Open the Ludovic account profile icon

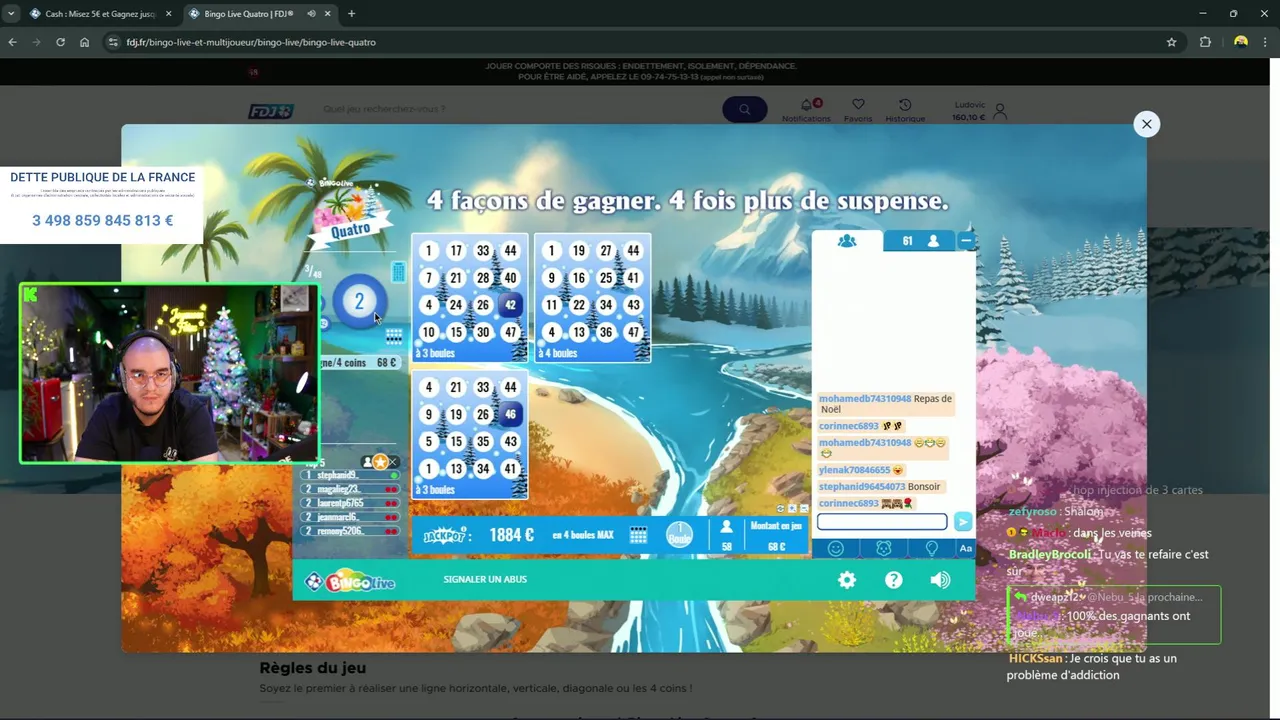999,111
